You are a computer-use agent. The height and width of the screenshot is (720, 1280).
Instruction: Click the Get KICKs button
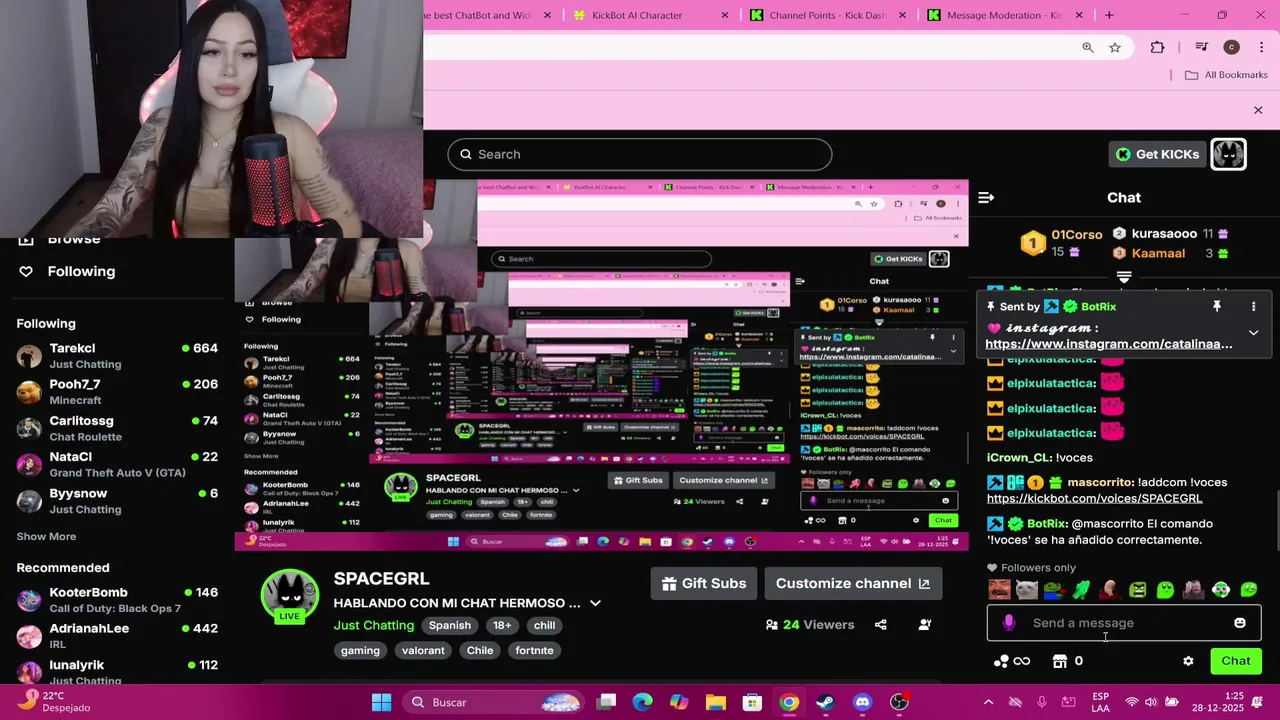[x=1157, y=154]
